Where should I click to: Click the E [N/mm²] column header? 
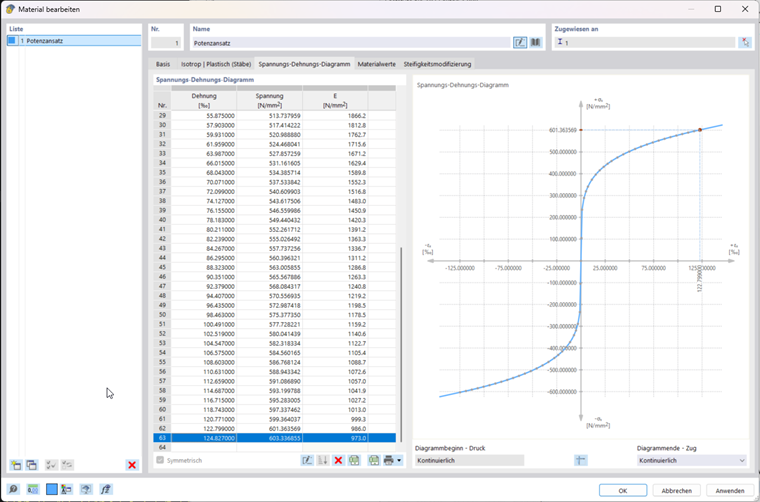[335, 100]
